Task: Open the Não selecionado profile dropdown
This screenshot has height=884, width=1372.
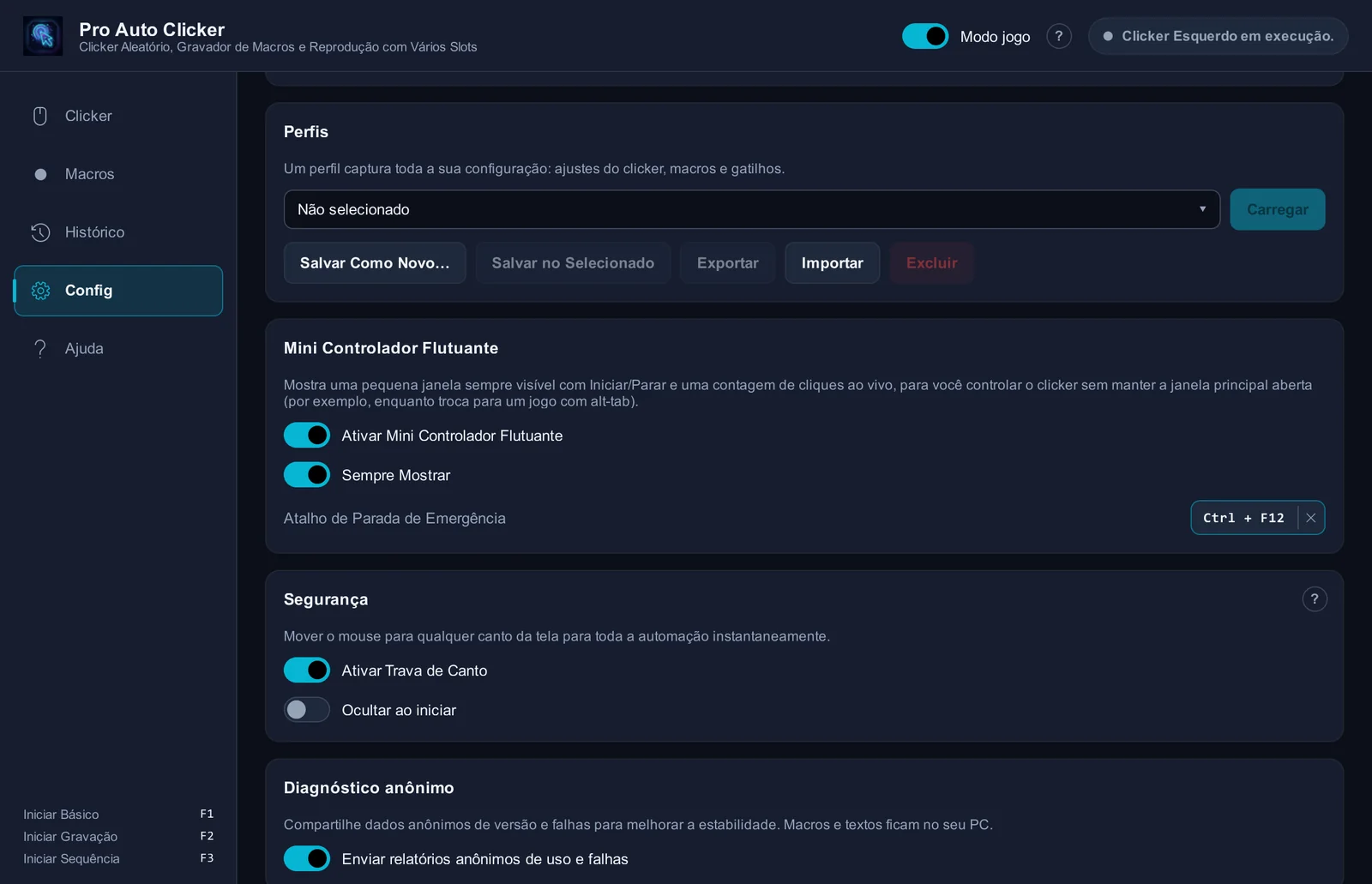Action: tap(752, 209)
